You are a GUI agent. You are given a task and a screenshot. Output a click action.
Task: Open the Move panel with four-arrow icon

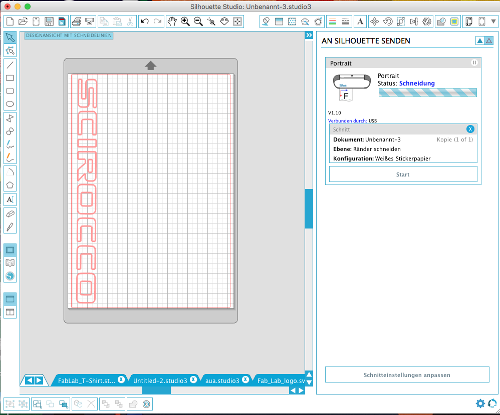click(x=374, y=22)
